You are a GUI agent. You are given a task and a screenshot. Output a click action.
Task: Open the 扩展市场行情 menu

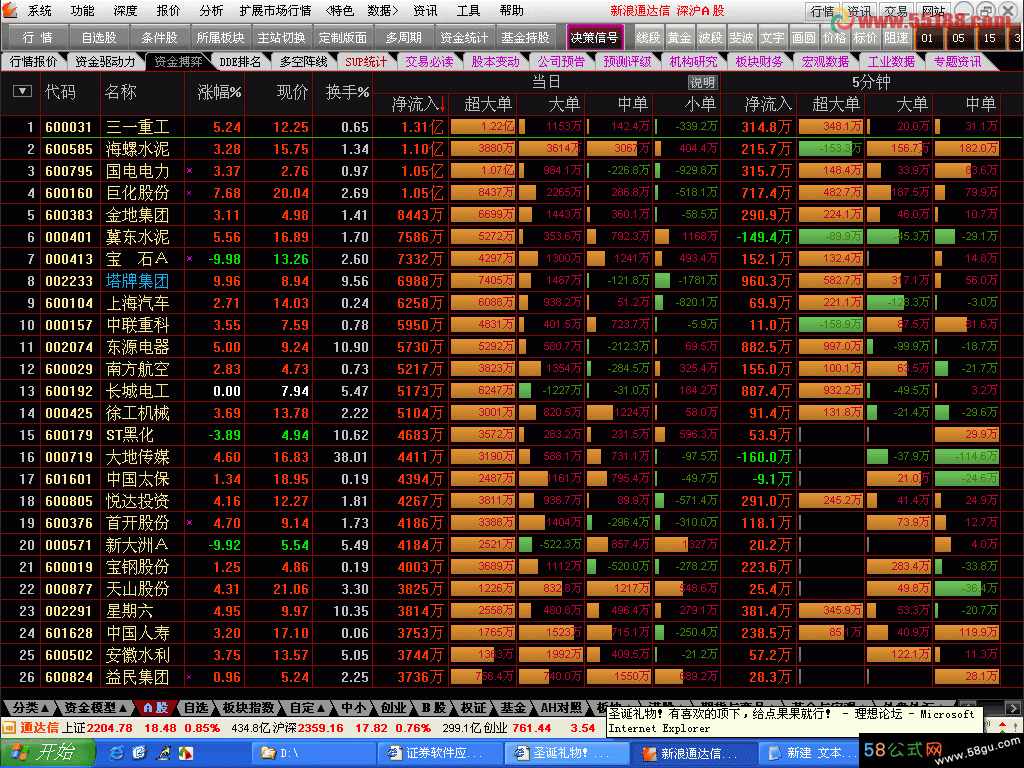coord(275,10)
